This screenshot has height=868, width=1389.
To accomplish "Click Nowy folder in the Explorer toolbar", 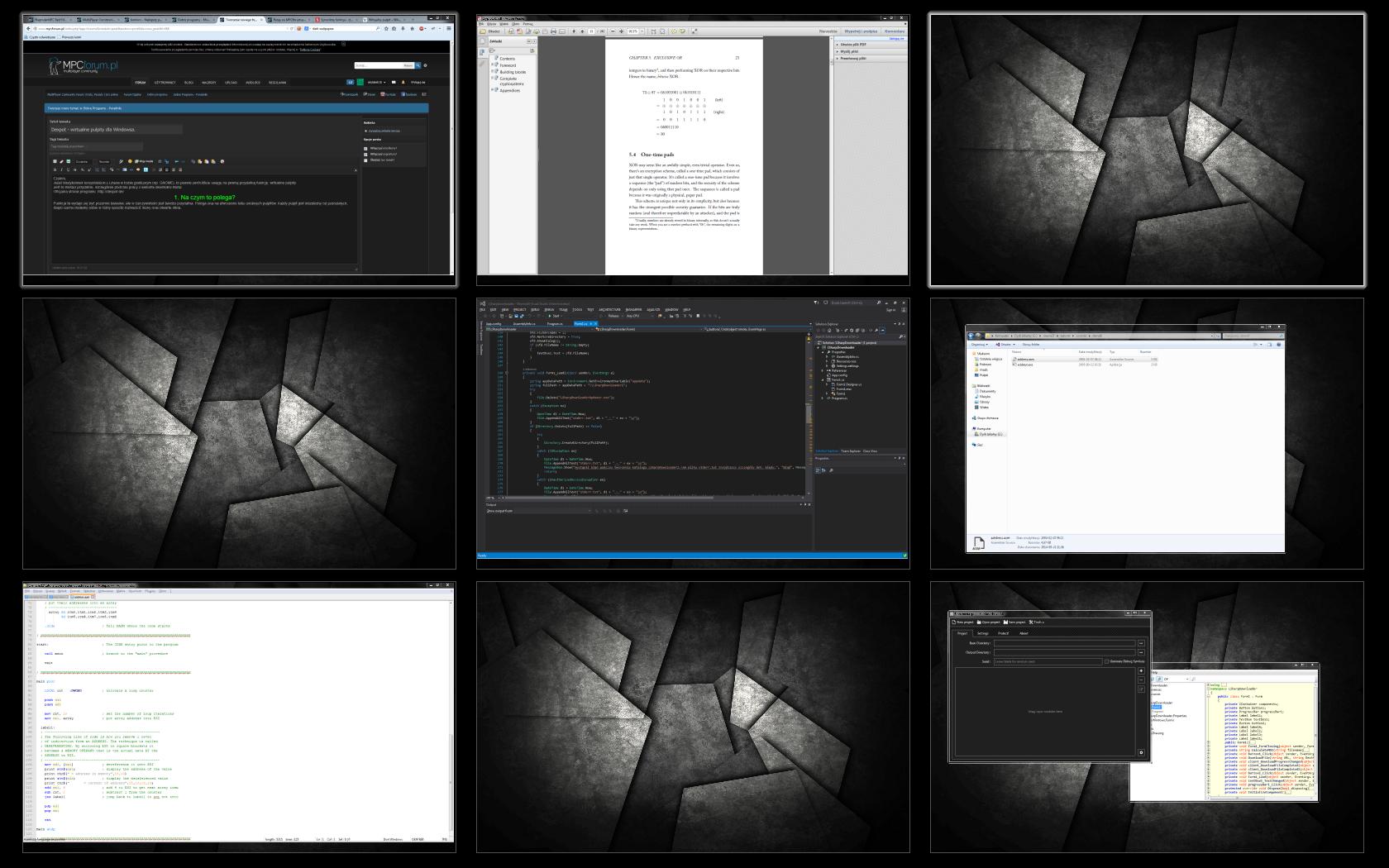I will 1030,344.
